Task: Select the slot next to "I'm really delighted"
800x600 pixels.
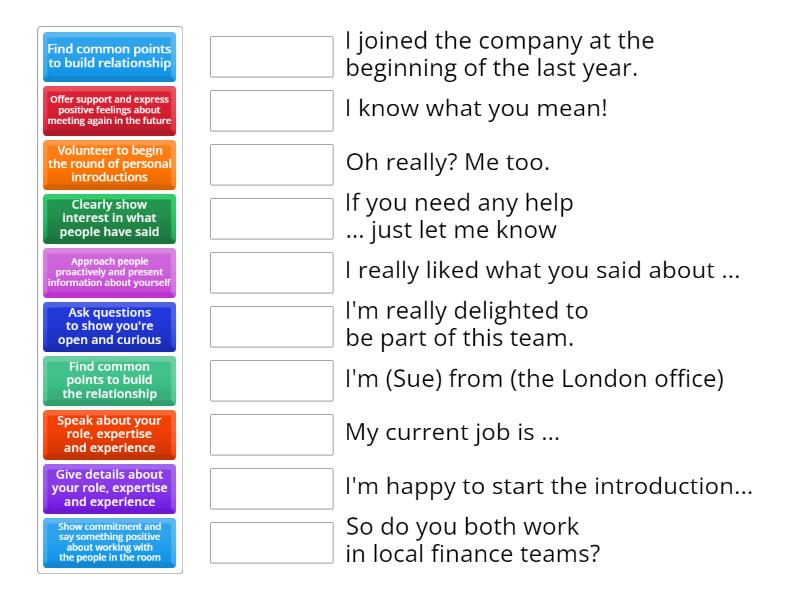Action: pyautogui.click(x=272, y=327)
